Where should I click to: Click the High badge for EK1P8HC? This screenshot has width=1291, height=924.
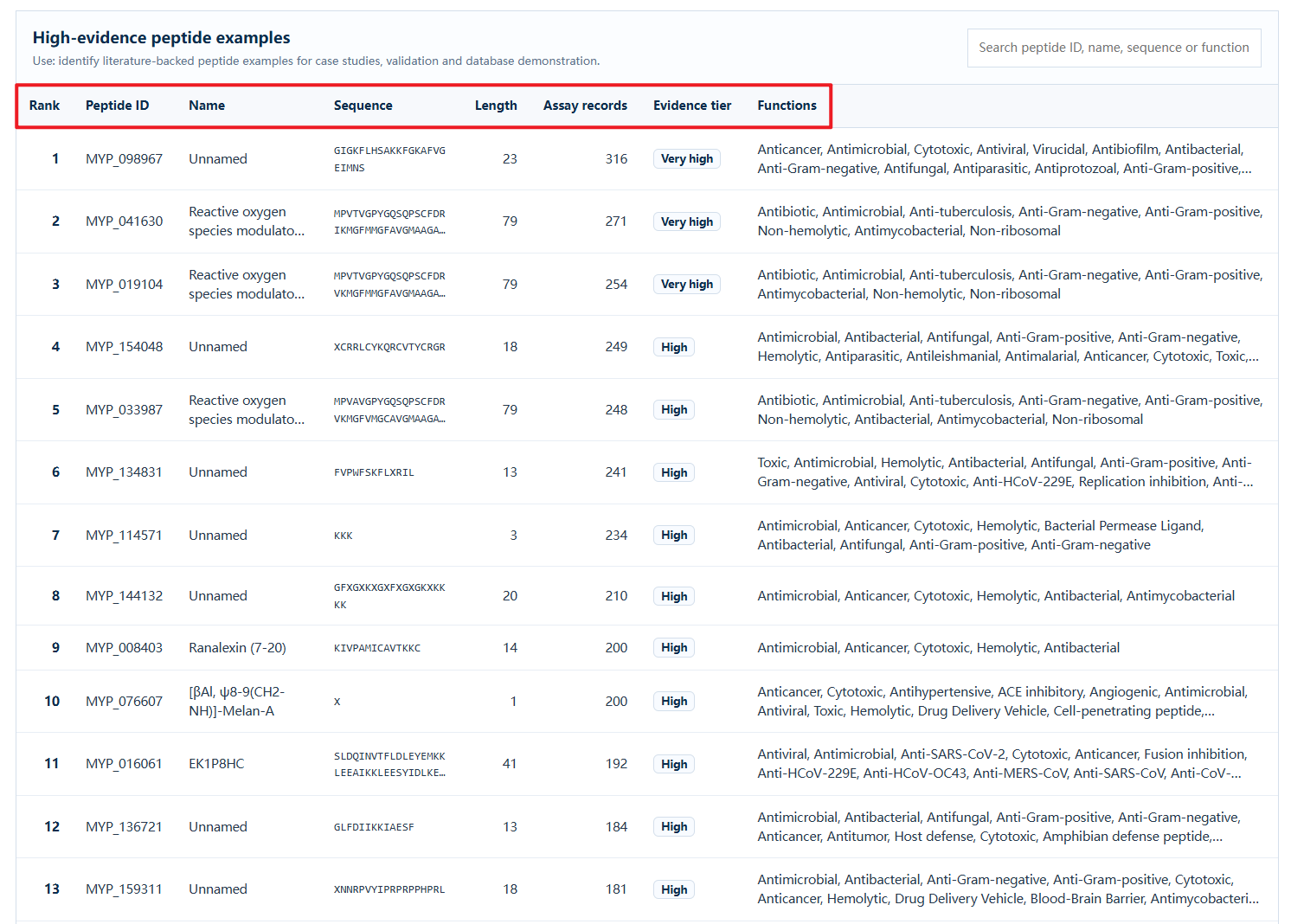pyautogui.click(x=674, y=764)
